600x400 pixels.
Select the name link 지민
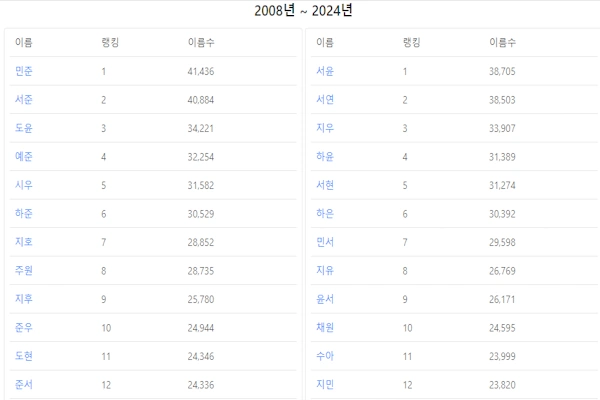tap(325, 384)
